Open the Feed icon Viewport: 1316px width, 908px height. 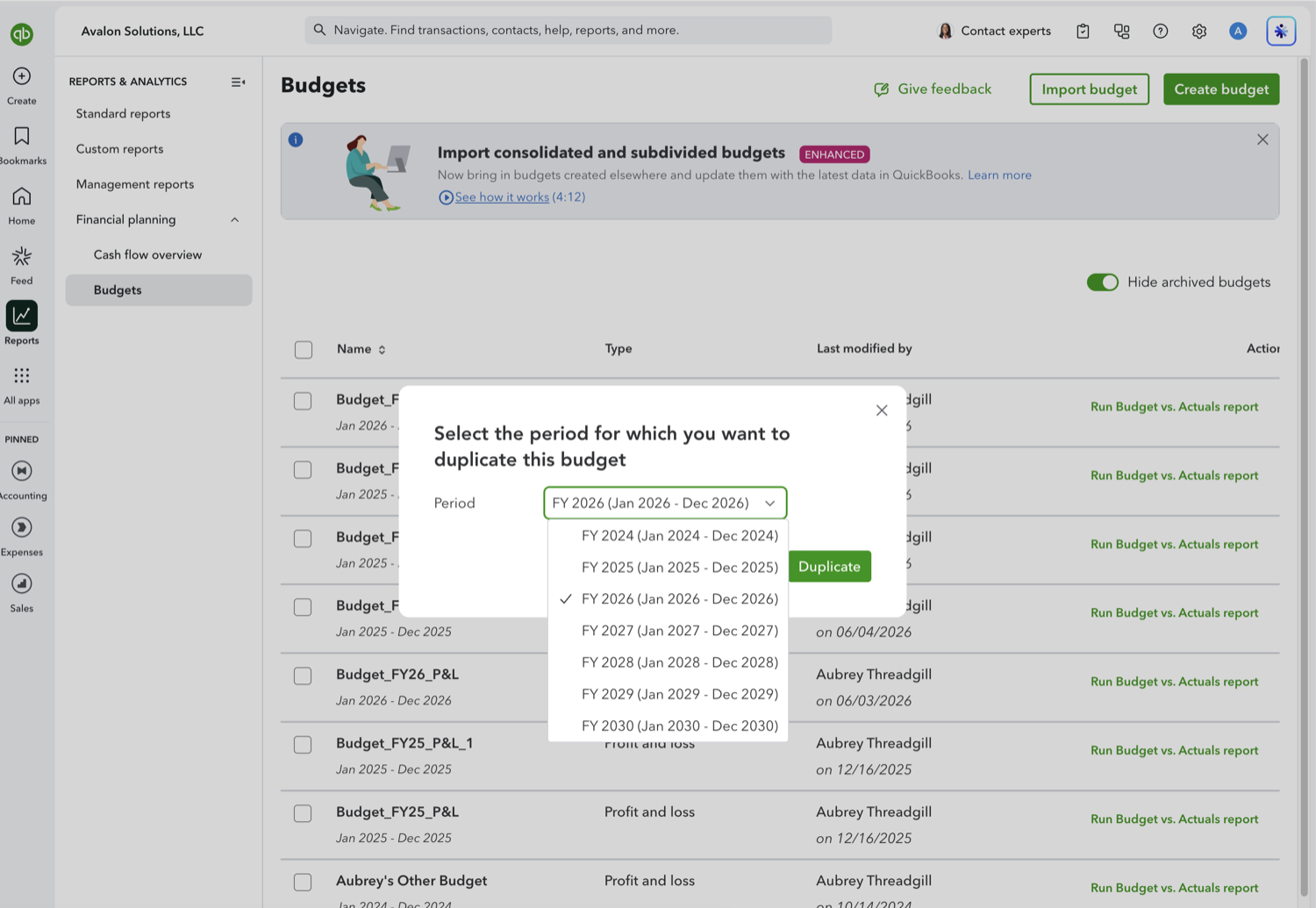(x=22, y=256)
